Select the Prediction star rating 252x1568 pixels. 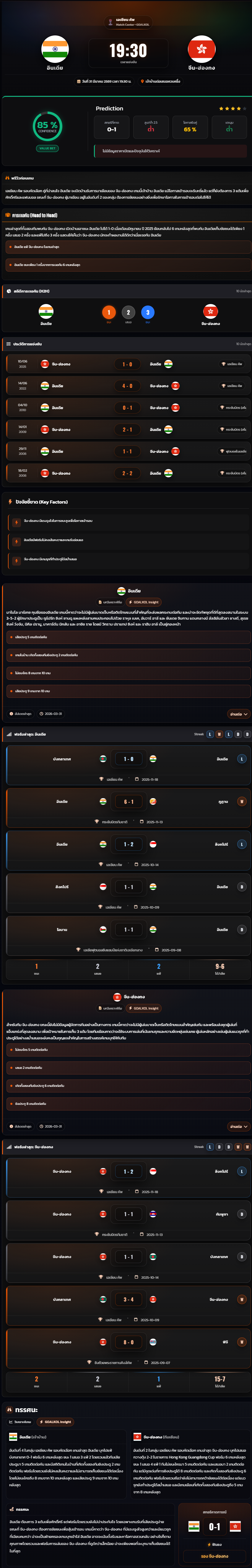(233, 108)
